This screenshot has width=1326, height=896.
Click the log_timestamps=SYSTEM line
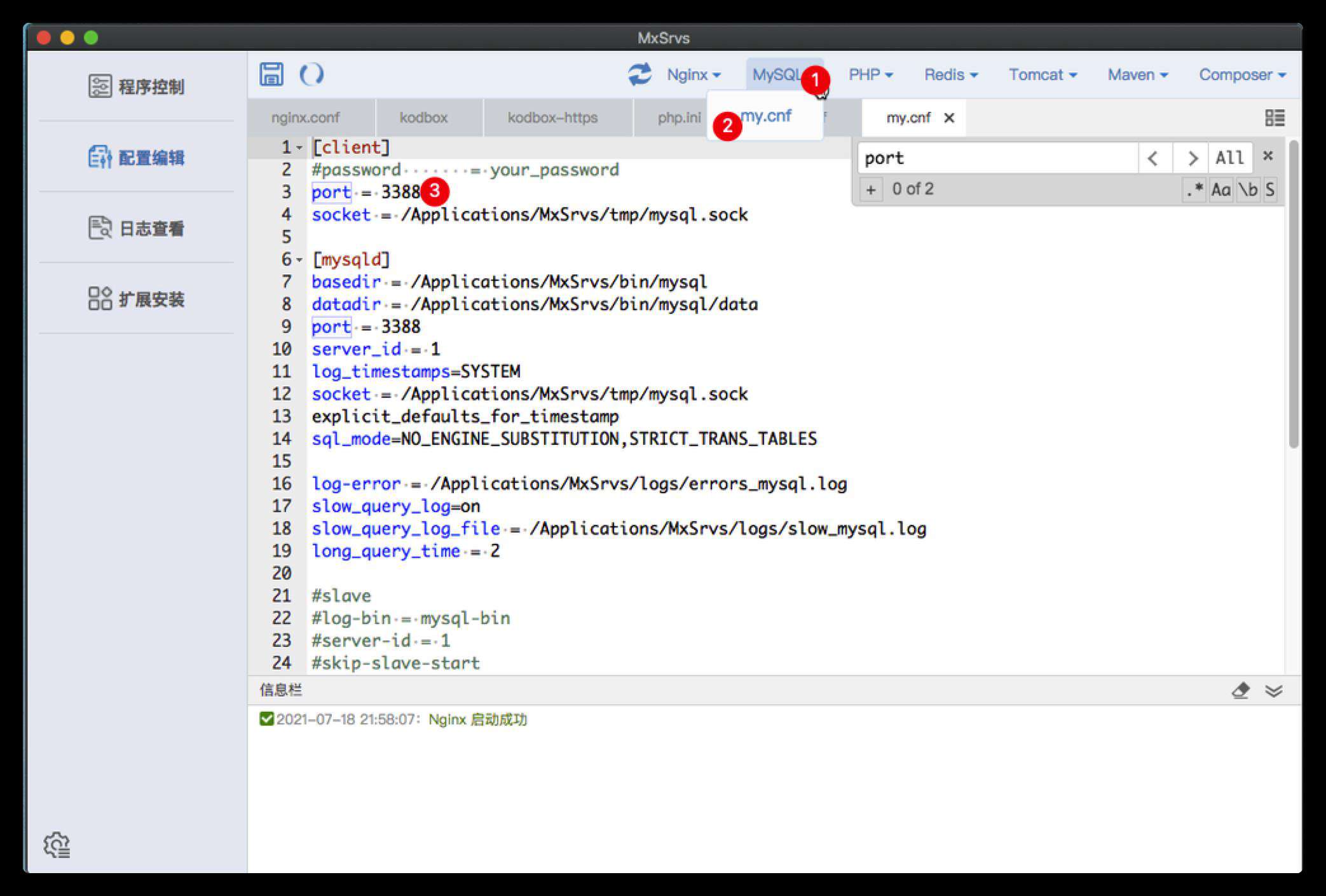tap(416, 371)
